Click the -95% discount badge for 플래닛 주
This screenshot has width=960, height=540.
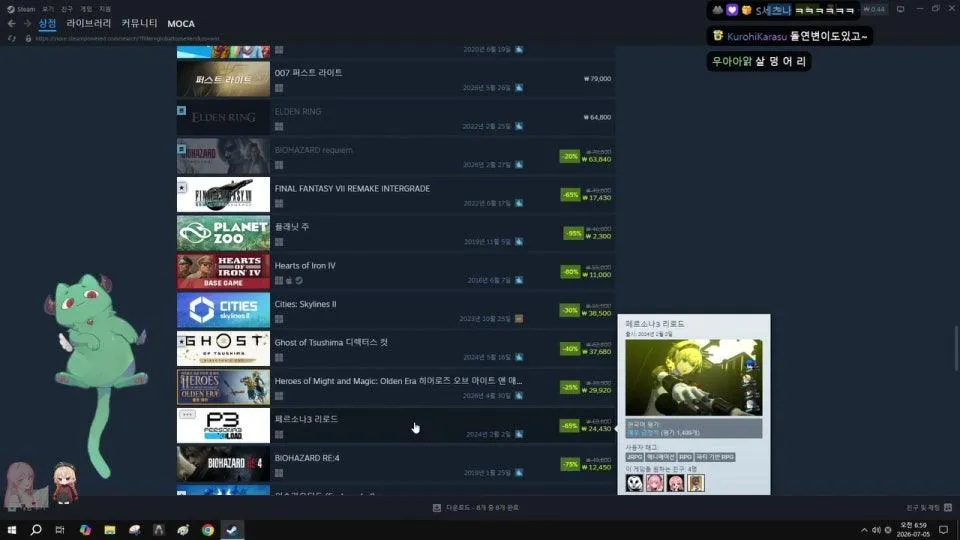point(573,233)
